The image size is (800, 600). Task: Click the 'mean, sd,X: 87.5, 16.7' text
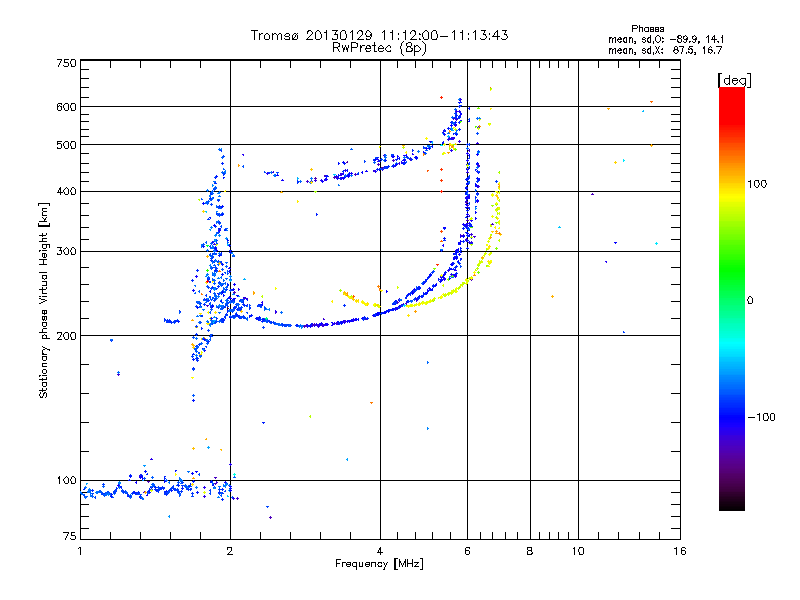click(x=665, y=50)
